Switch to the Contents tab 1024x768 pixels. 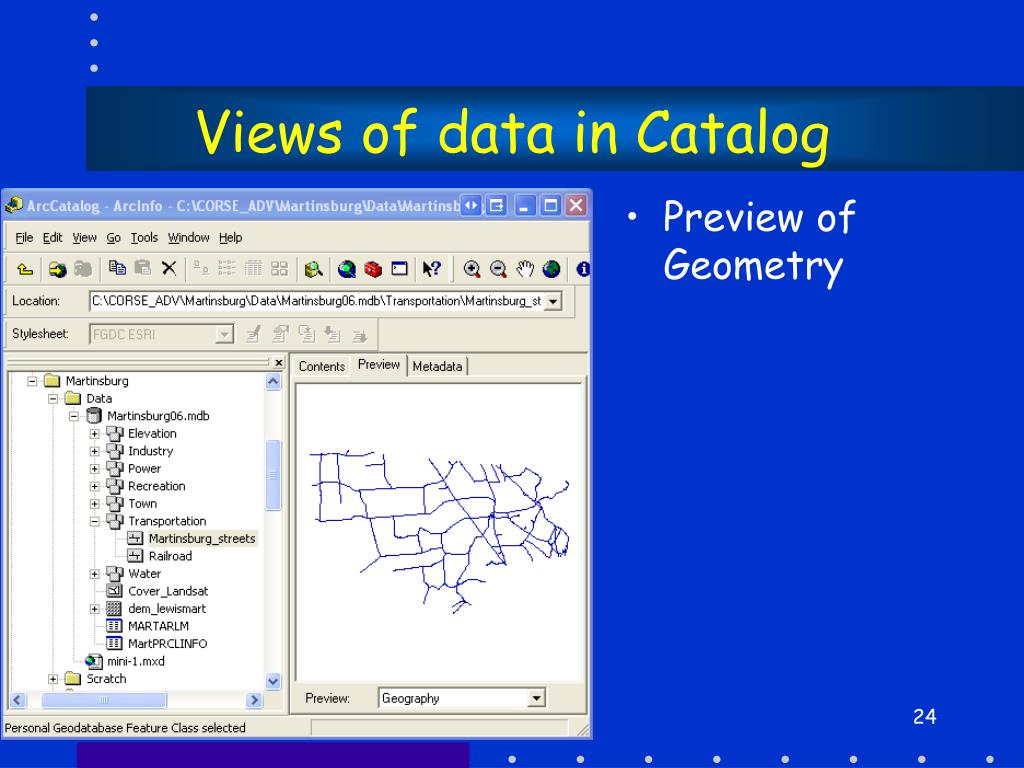(321, 366)
